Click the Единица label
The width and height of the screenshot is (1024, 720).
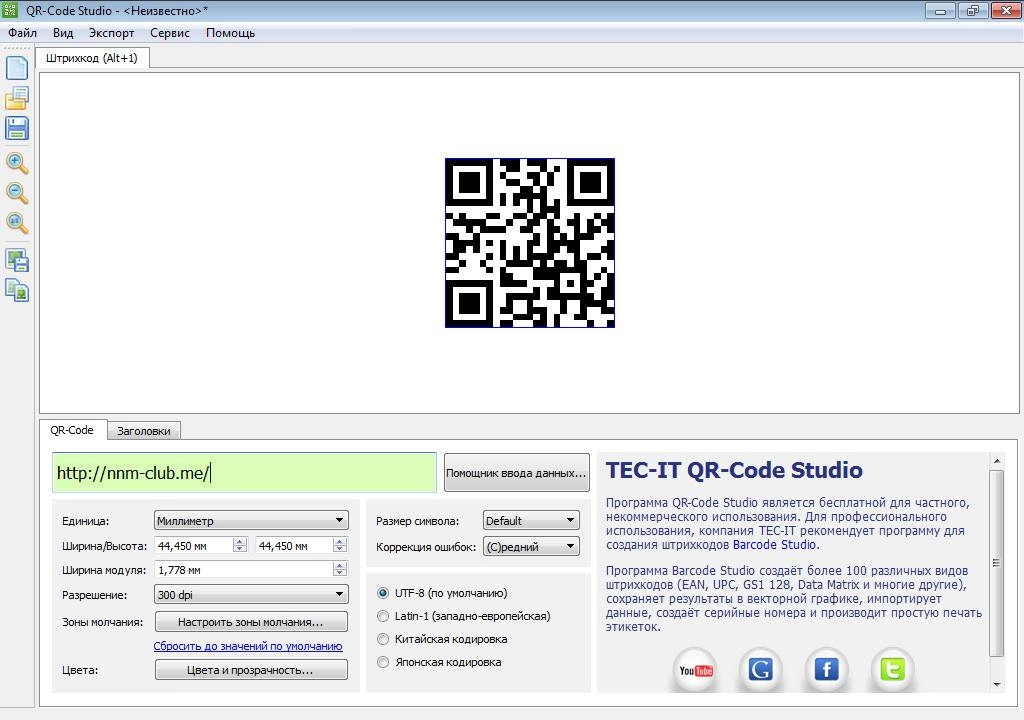(86, 521)
